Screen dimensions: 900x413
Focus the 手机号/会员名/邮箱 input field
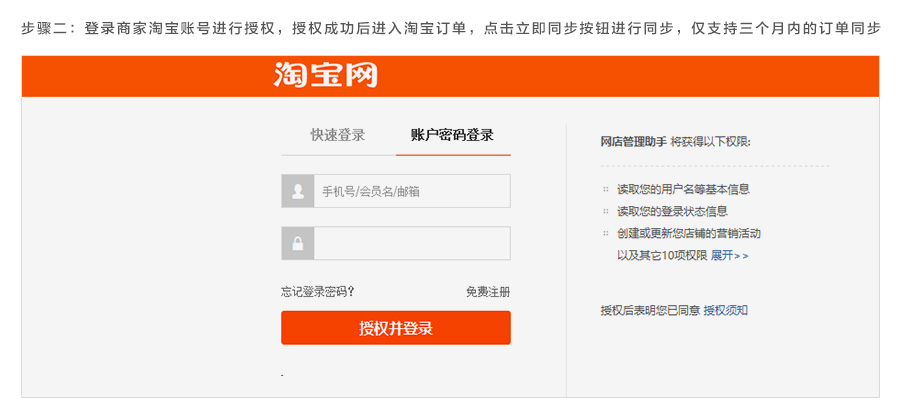click(x=412, y=191)
